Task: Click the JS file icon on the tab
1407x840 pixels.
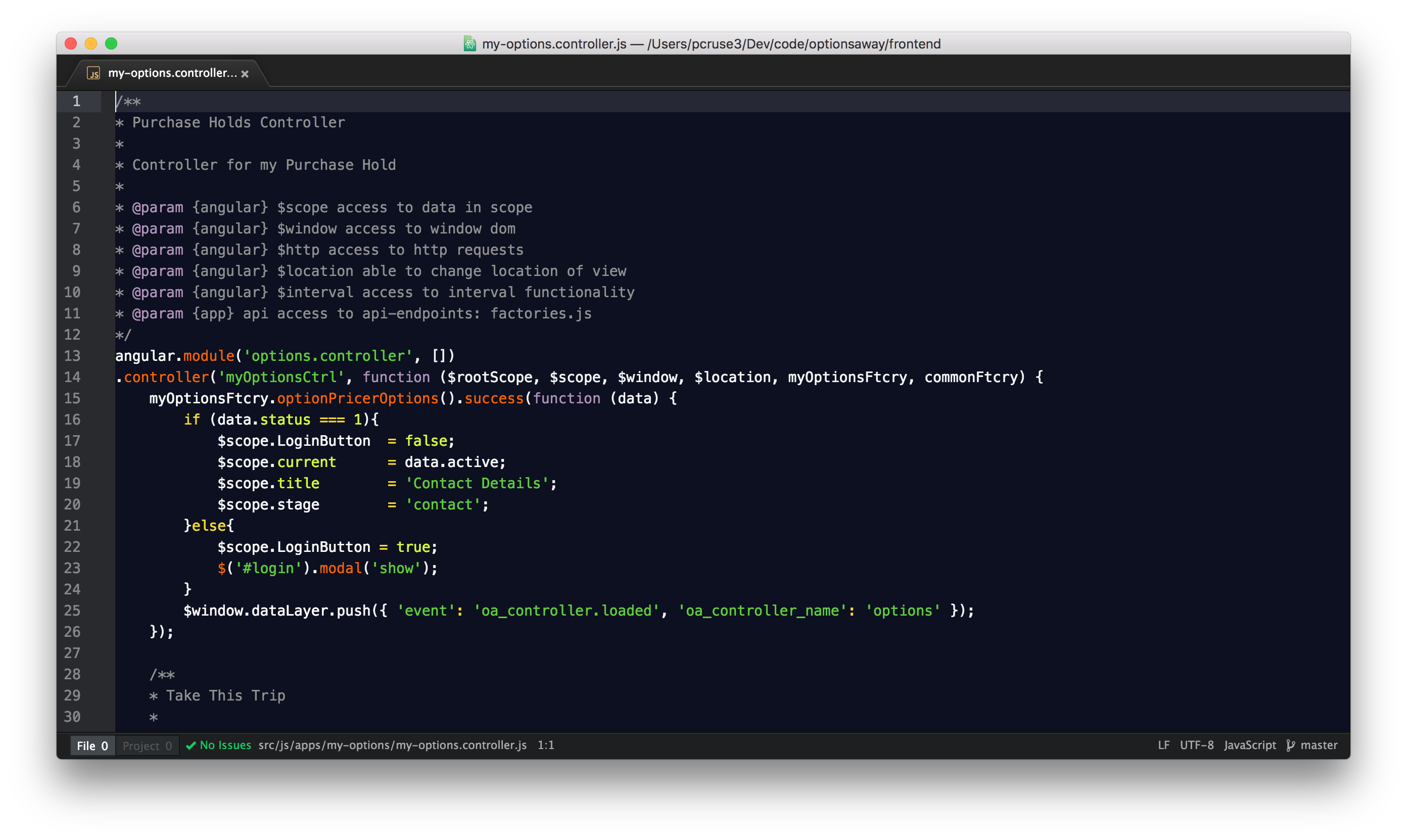Action: click(x=93, y=73)
